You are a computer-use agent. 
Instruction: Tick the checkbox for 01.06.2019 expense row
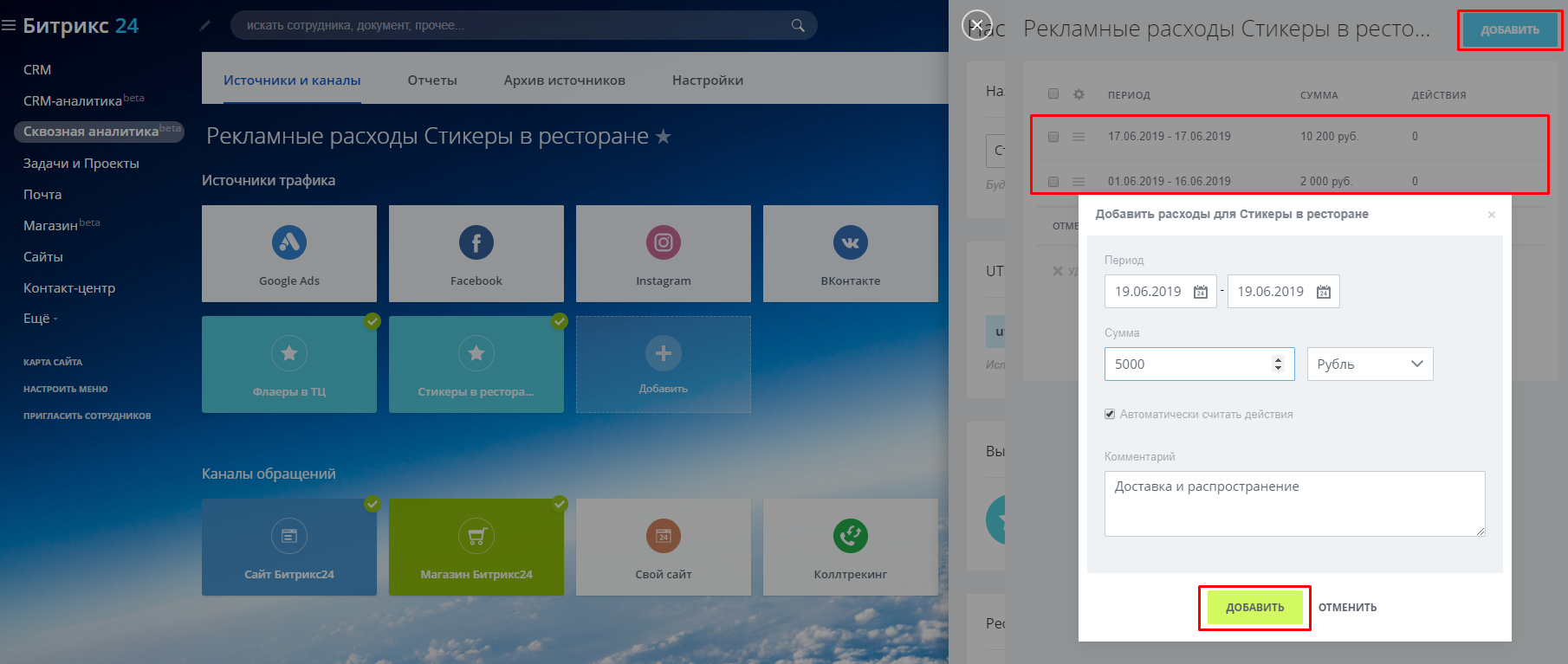tap(1053, 182)
